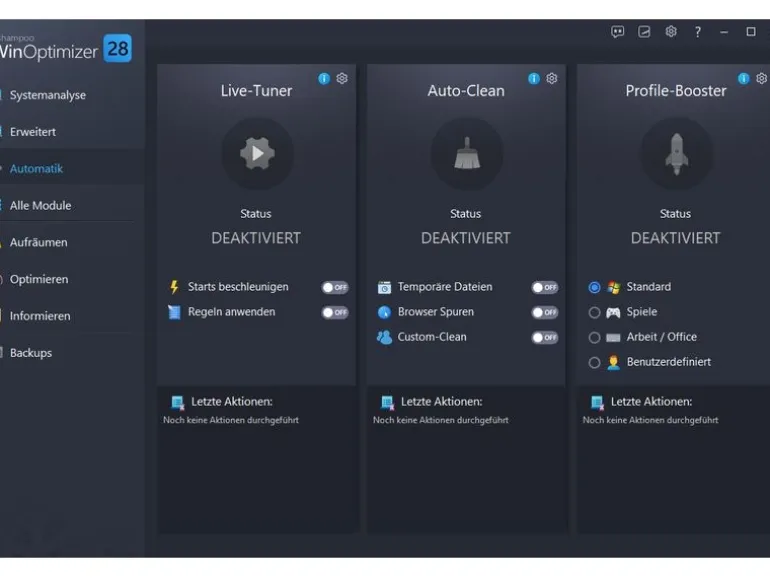The width and height of the screenshot is (770, 578).
Task: Click the users icon beside Custom-Clean
Action: [384, 337]
